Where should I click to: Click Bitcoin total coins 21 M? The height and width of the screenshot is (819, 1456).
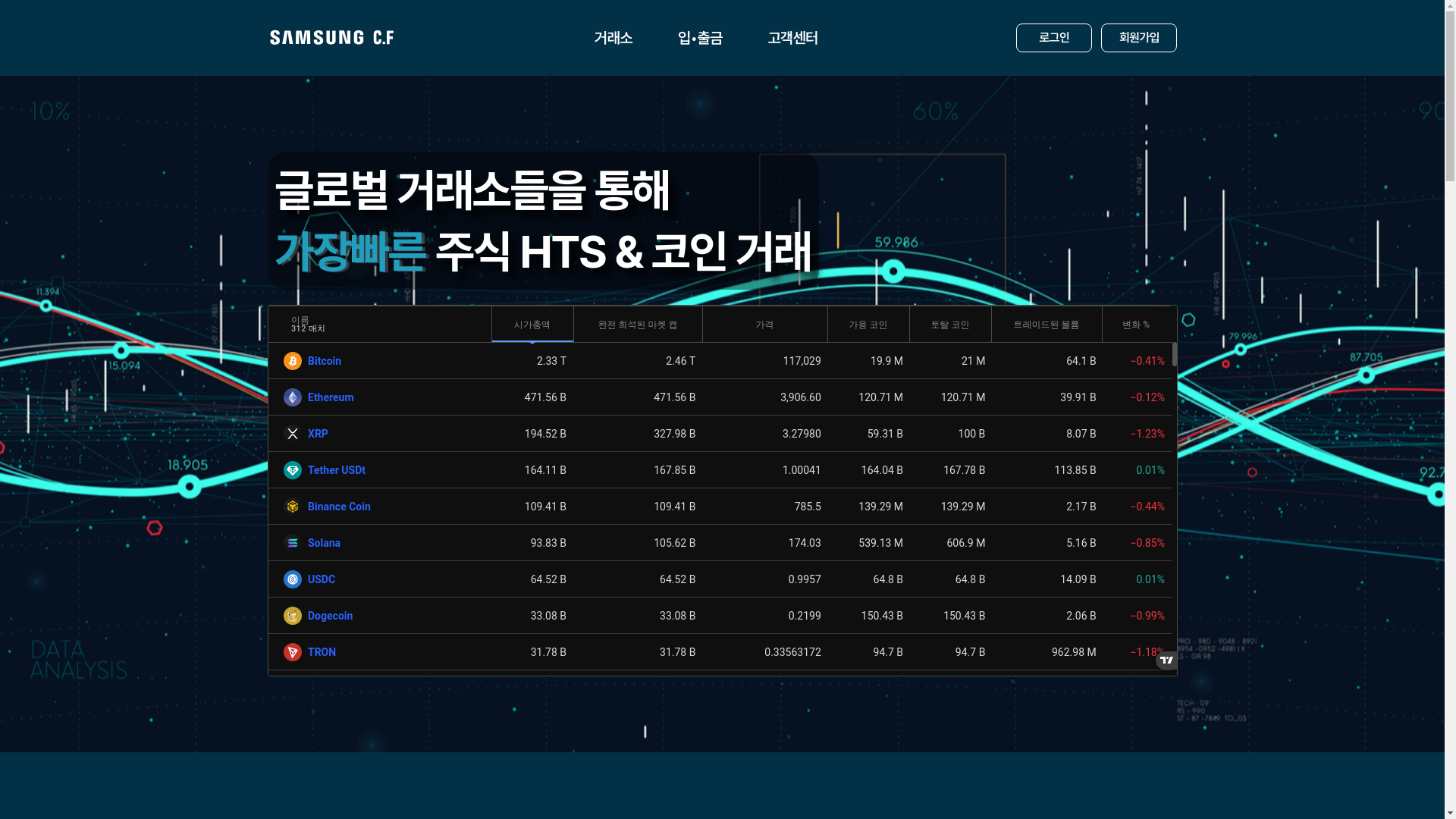coord(973,361)
